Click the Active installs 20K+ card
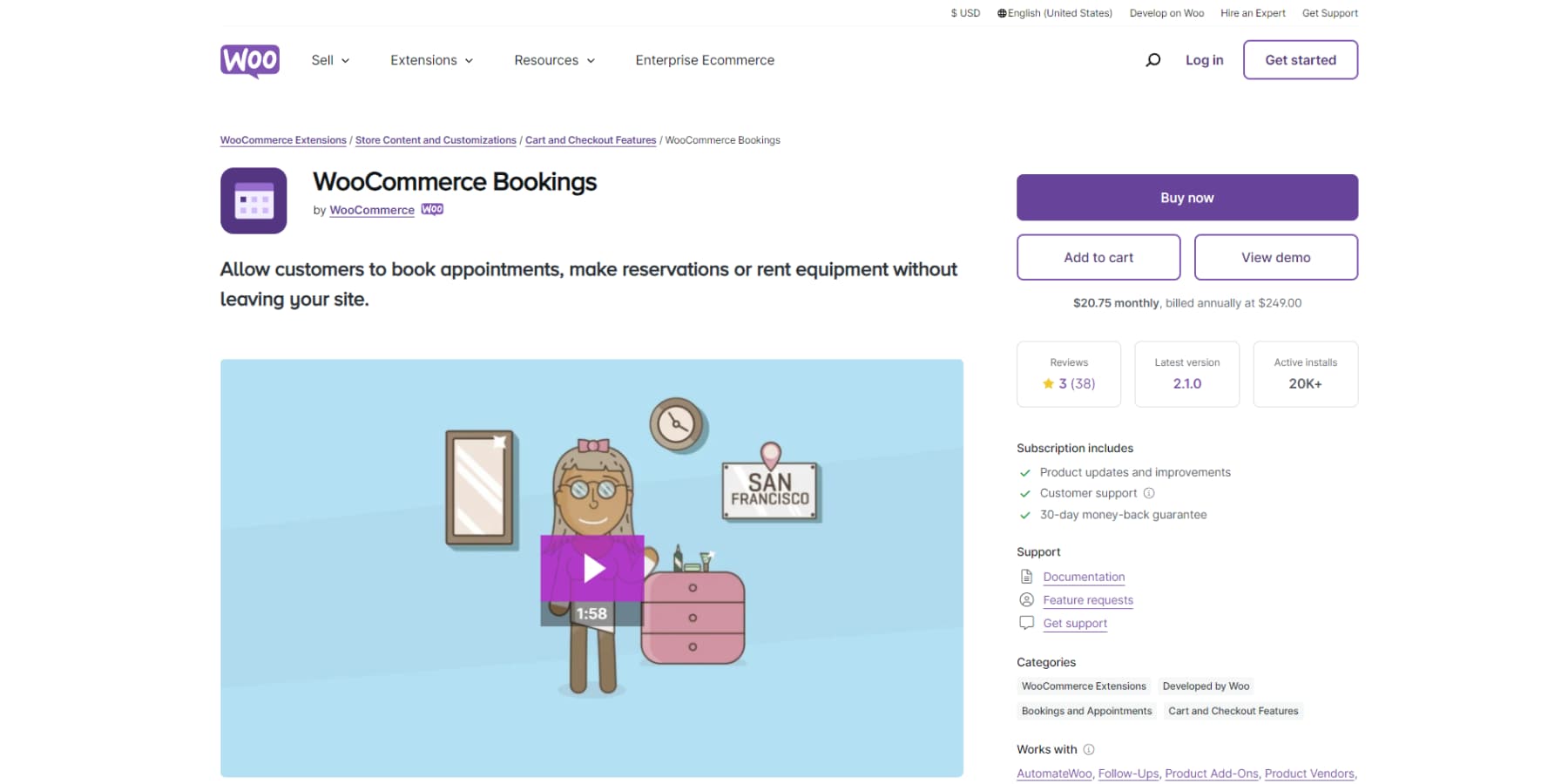This screenshot has height=784, width=1568. coord(1305,374)
